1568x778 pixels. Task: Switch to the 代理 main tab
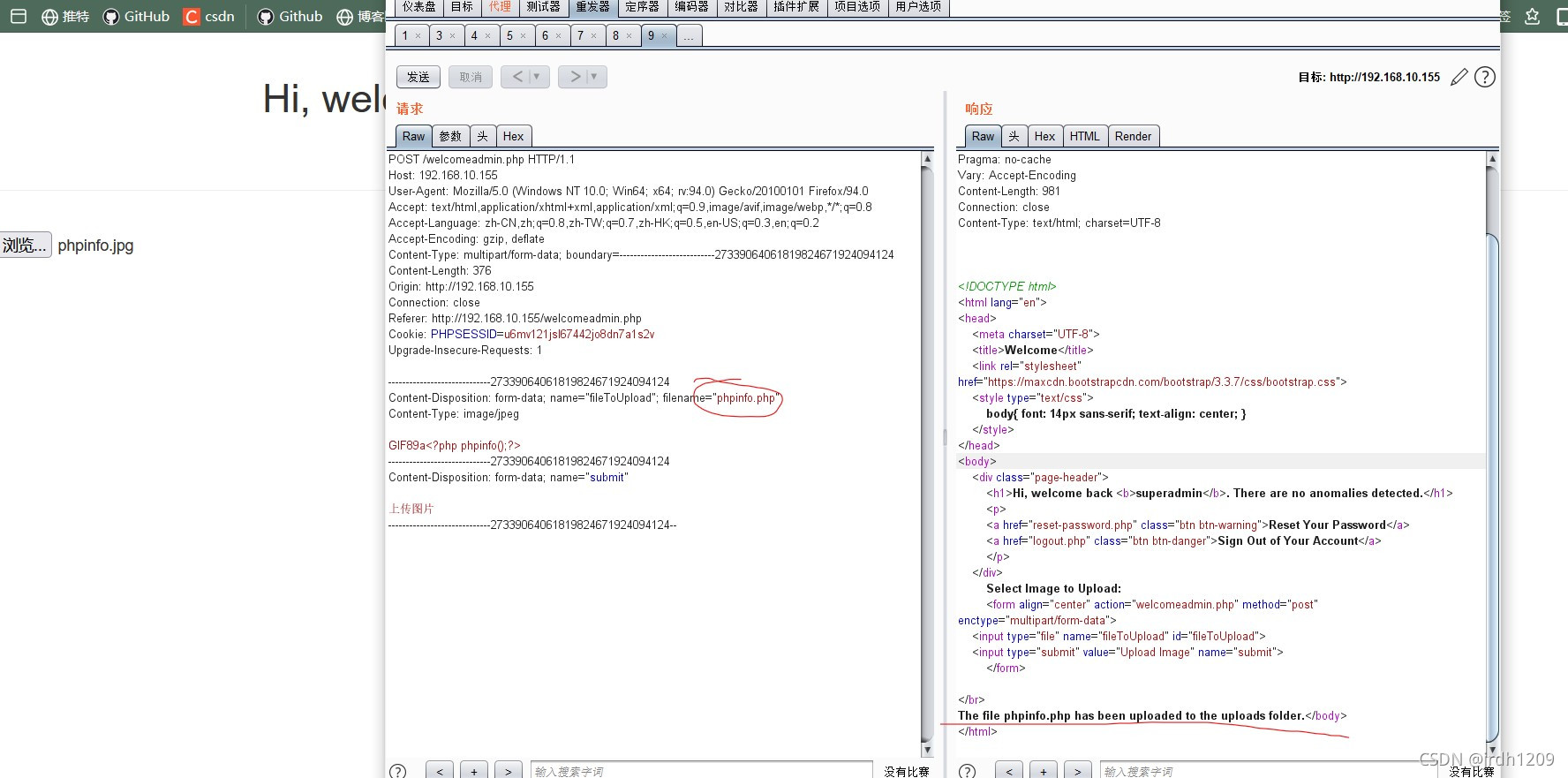click(501, 7)
